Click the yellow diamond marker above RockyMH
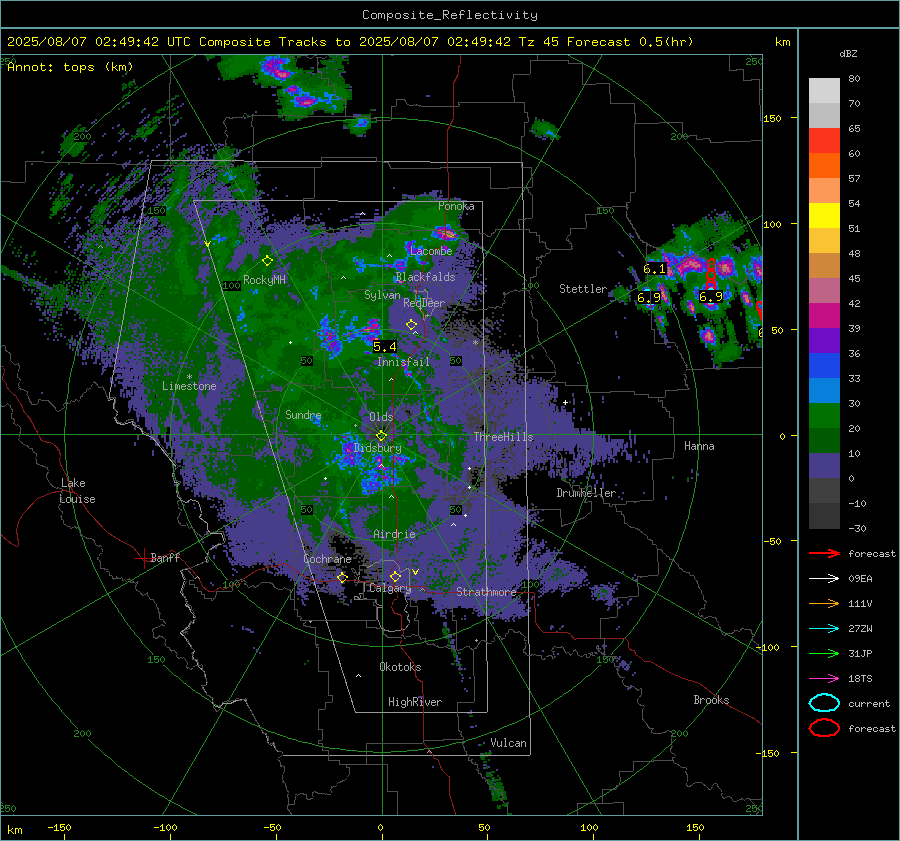 [x=267, y=261]
